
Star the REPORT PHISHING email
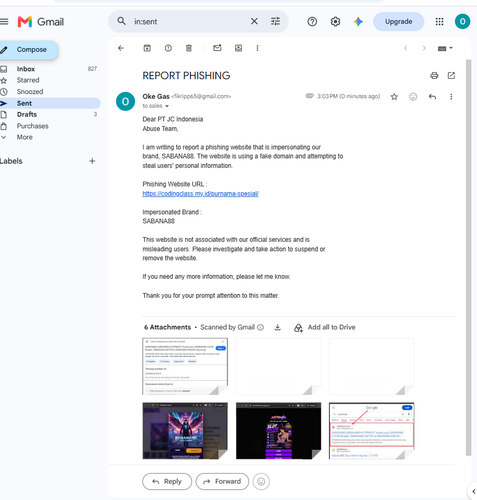pyautogui.click(x=394, y=97)
